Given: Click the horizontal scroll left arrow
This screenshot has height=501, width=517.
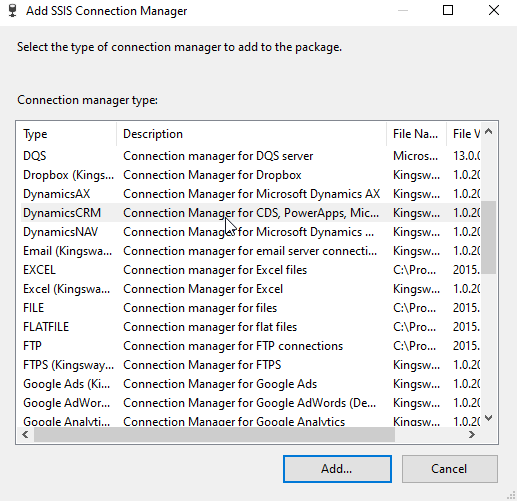Looking at the screenshot, I should [25, 434].
